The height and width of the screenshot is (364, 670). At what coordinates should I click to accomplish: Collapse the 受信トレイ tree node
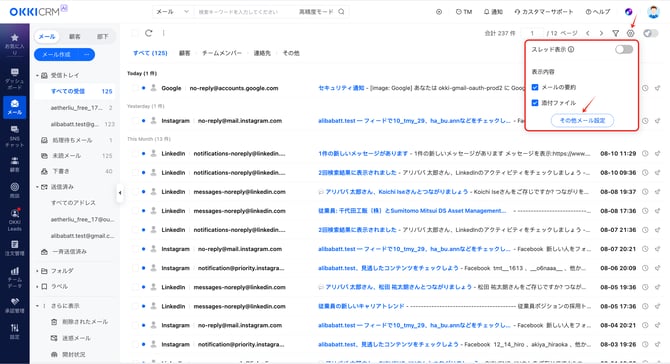click(x=37, y=75)
